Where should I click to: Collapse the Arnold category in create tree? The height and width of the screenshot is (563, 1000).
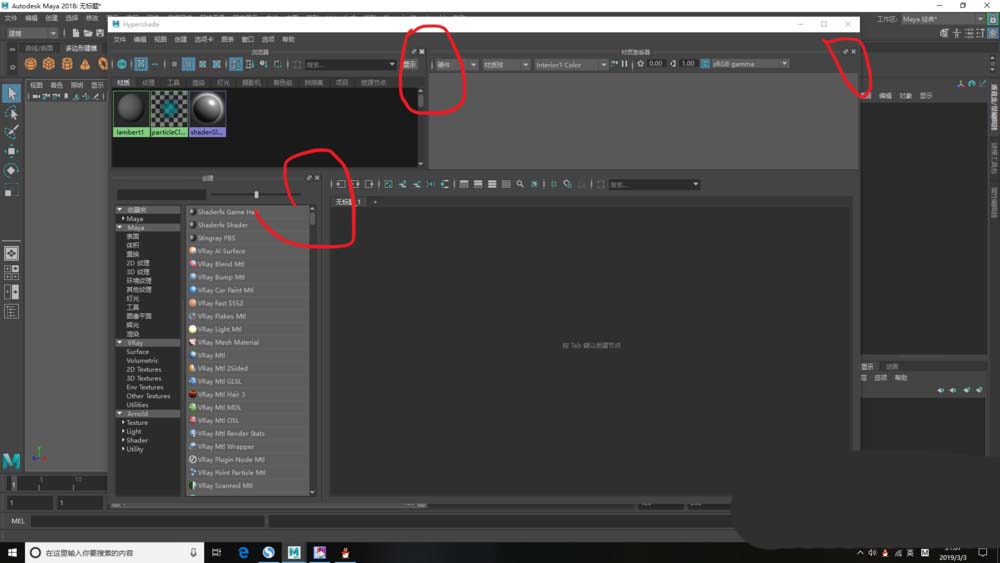pyautogui.click(x=119, y=414)
